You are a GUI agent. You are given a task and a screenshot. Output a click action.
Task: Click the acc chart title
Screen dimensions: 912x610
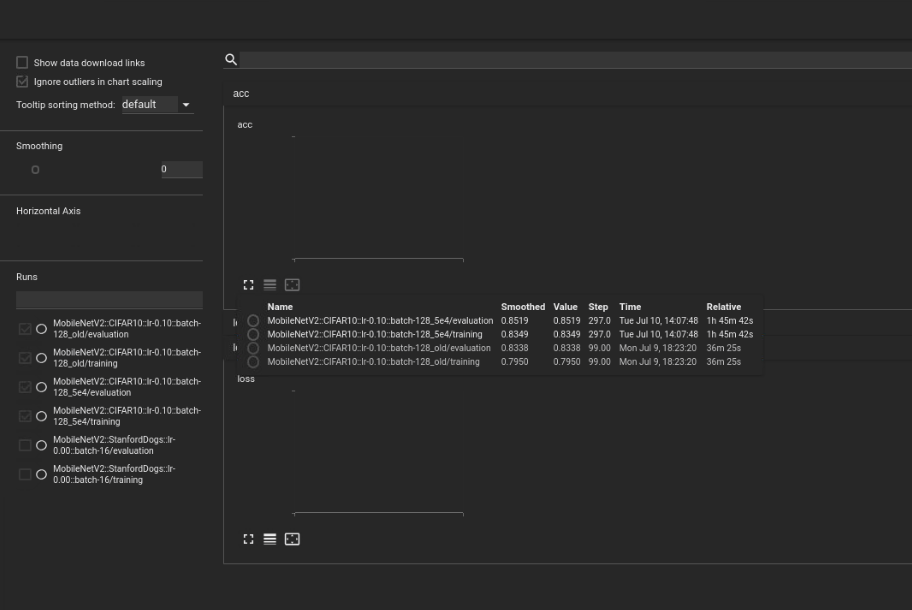coord(245,124)
